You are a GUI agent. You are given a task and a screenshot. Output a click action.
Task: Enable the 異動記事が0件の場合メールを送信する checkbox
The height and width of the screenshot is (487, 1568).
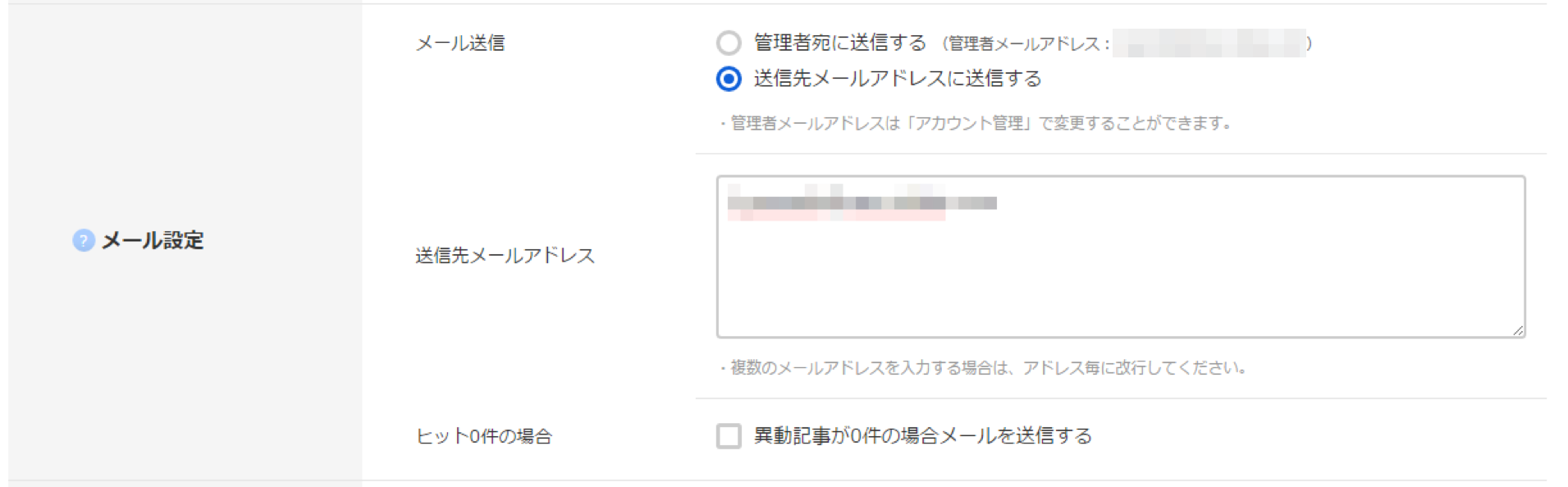pyautogui.click(x=728, y=435)
